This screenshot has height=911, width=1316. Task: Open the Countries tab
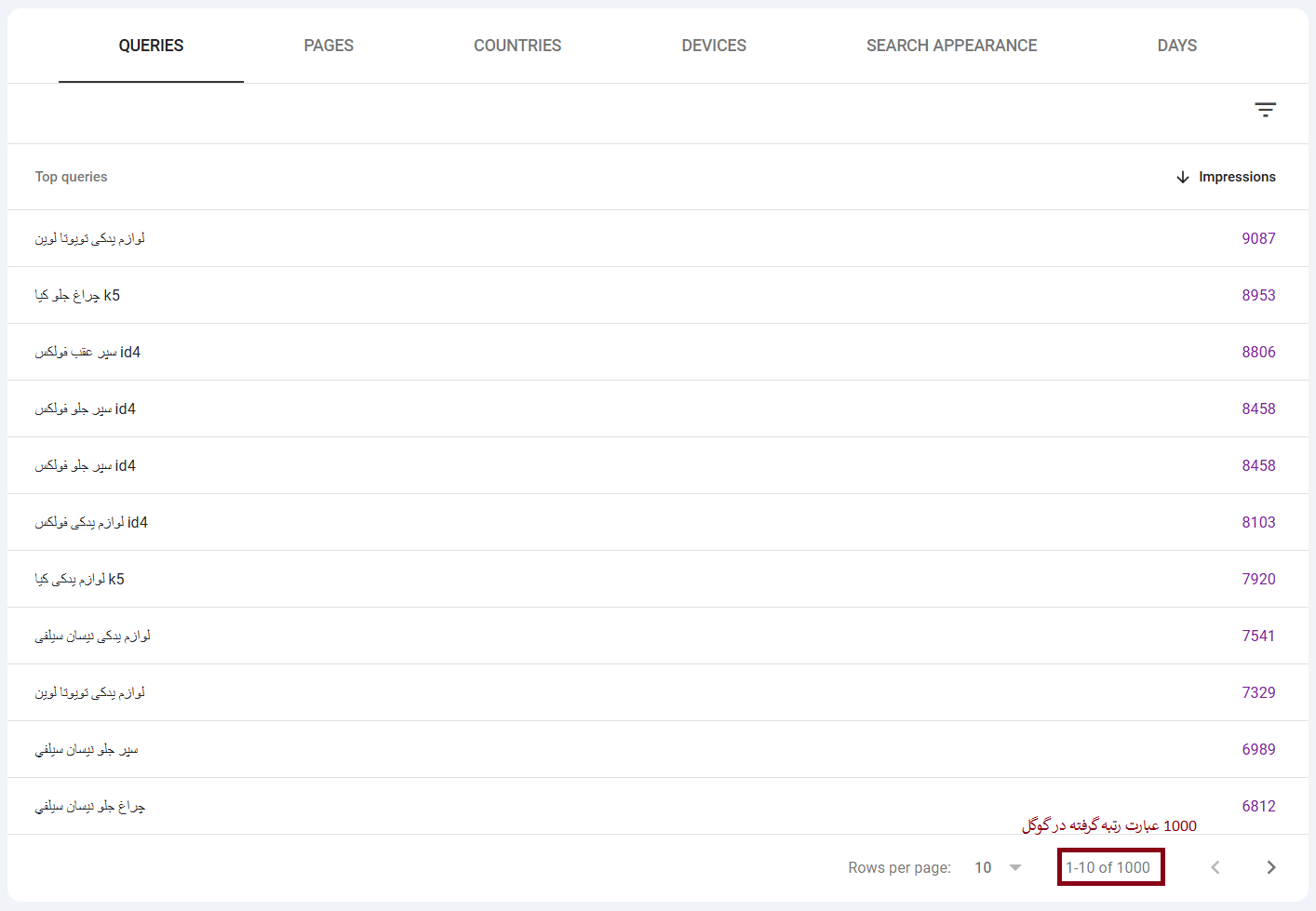point(517,46)
